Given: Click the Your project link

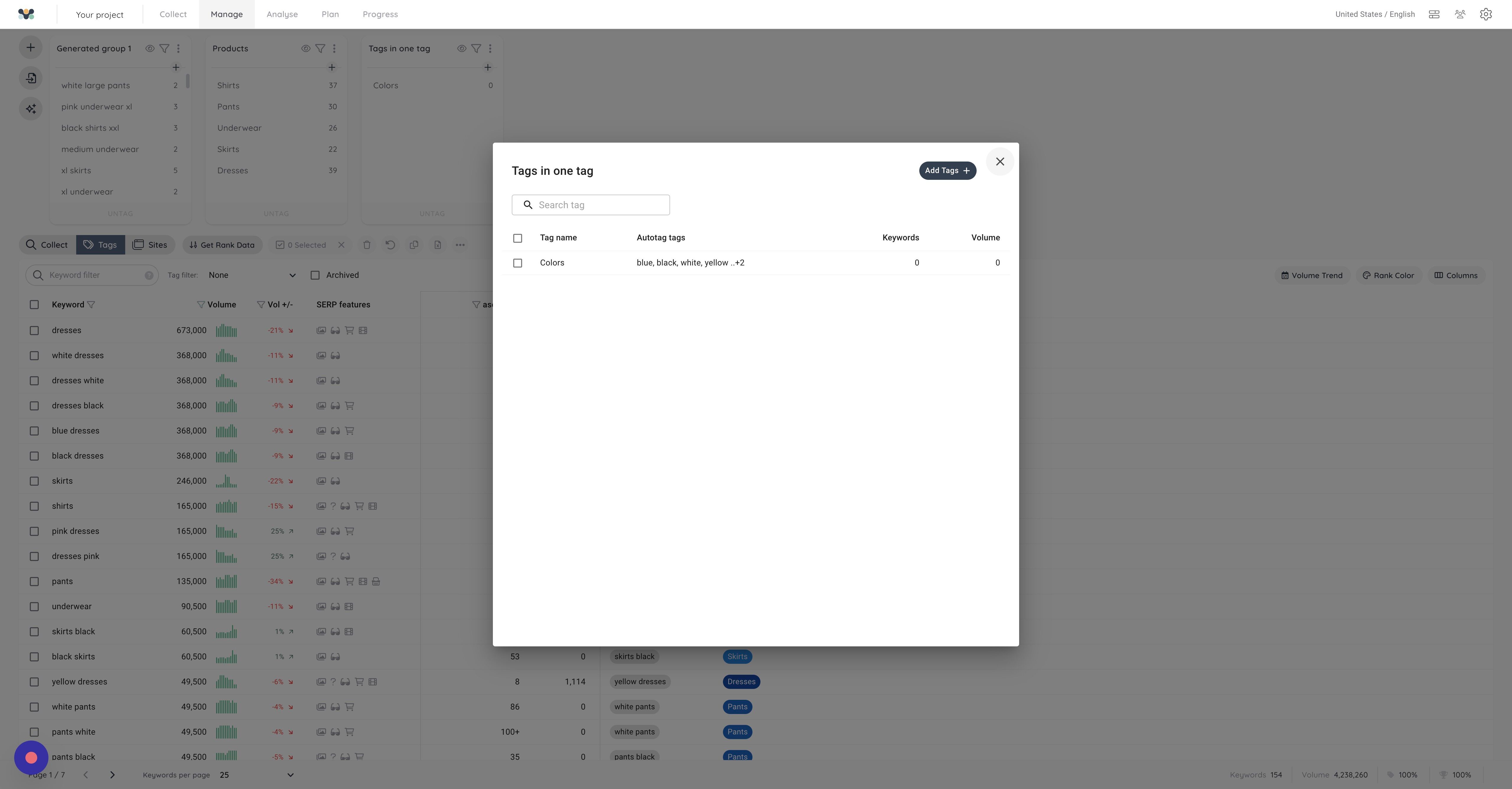Looking at the screenshot, I should click(x=100, y=15).
